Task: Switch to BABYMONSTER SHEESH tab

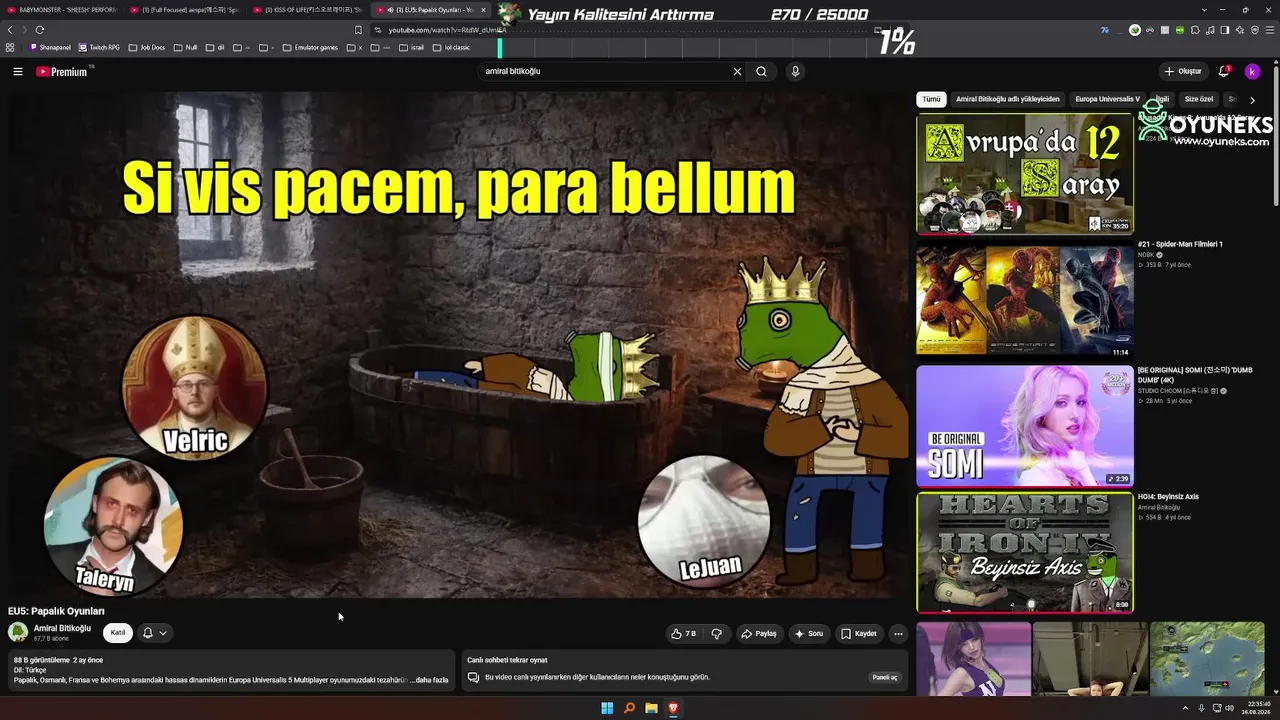Action: 62,10
